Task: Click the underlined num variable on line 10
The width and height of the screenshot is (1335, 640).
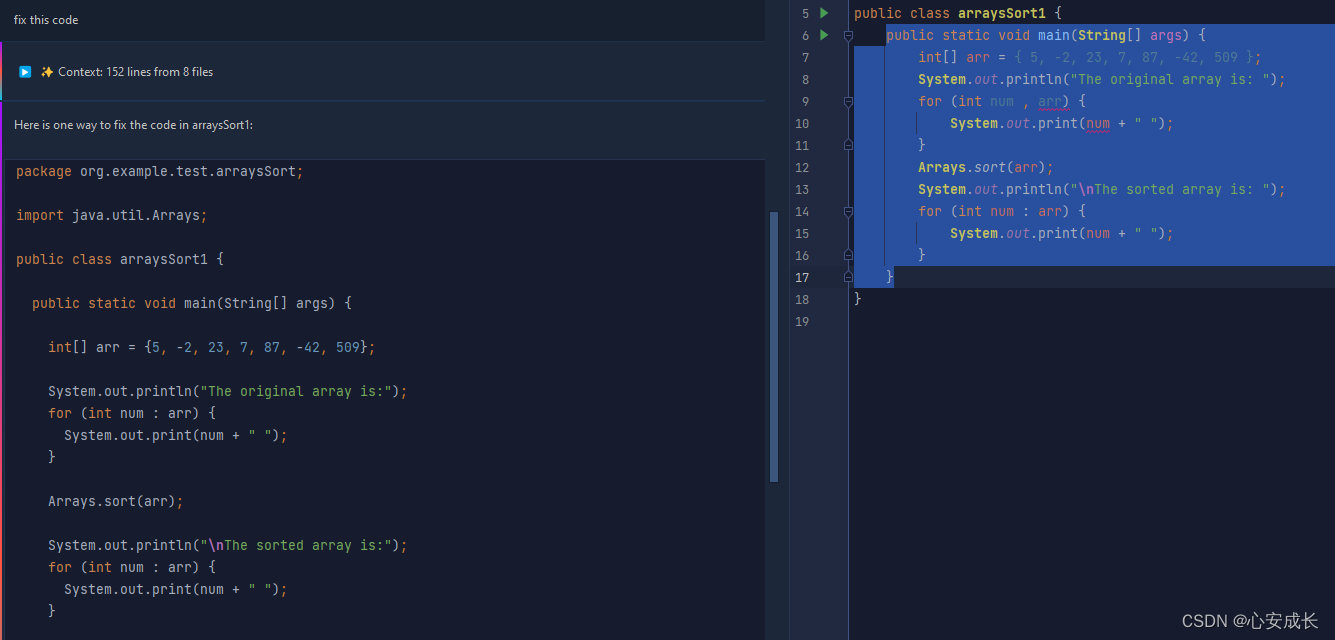Action: click(x=1097, y=123)
